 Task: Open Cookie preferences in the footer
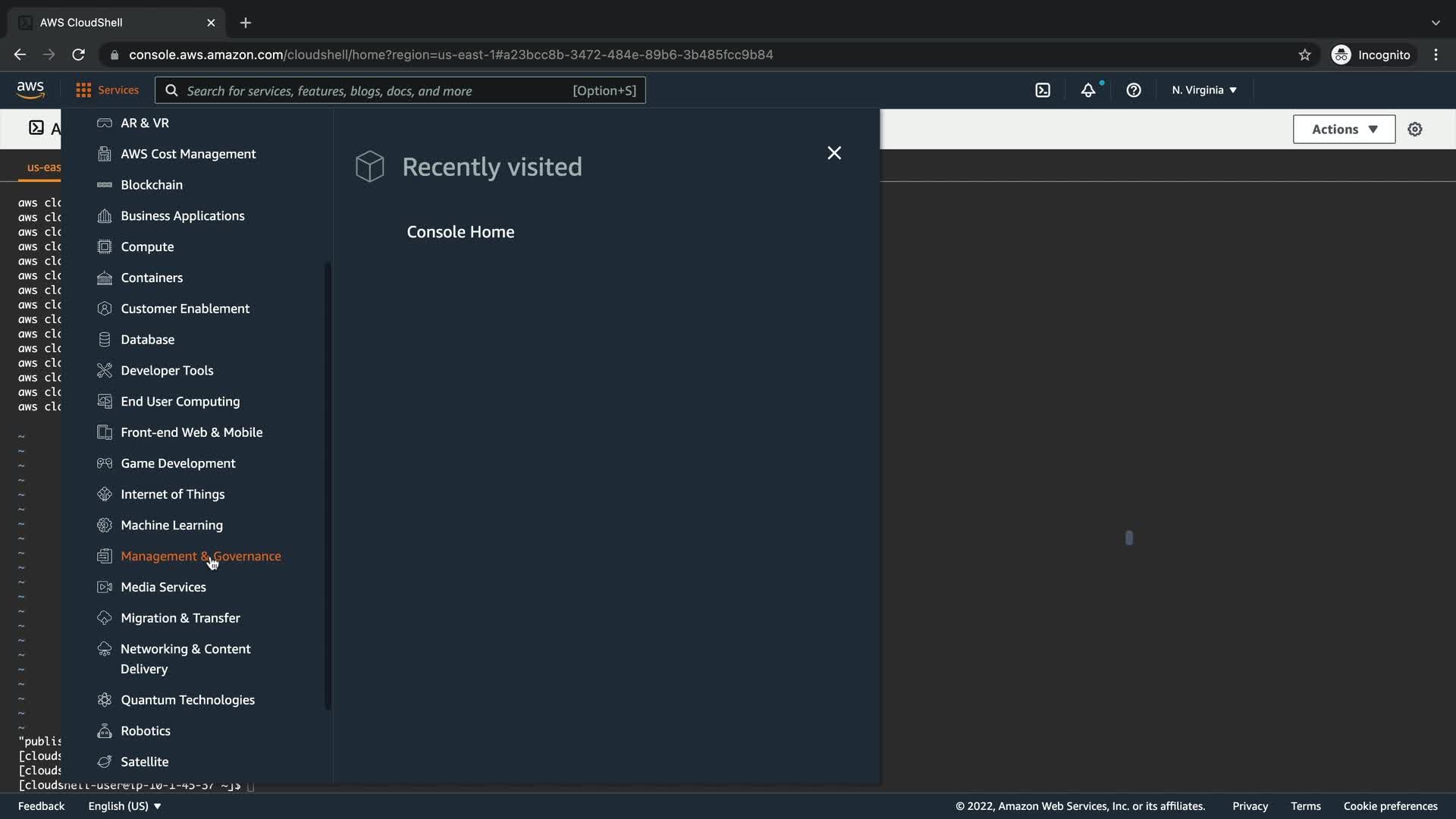click(1390, 806)
